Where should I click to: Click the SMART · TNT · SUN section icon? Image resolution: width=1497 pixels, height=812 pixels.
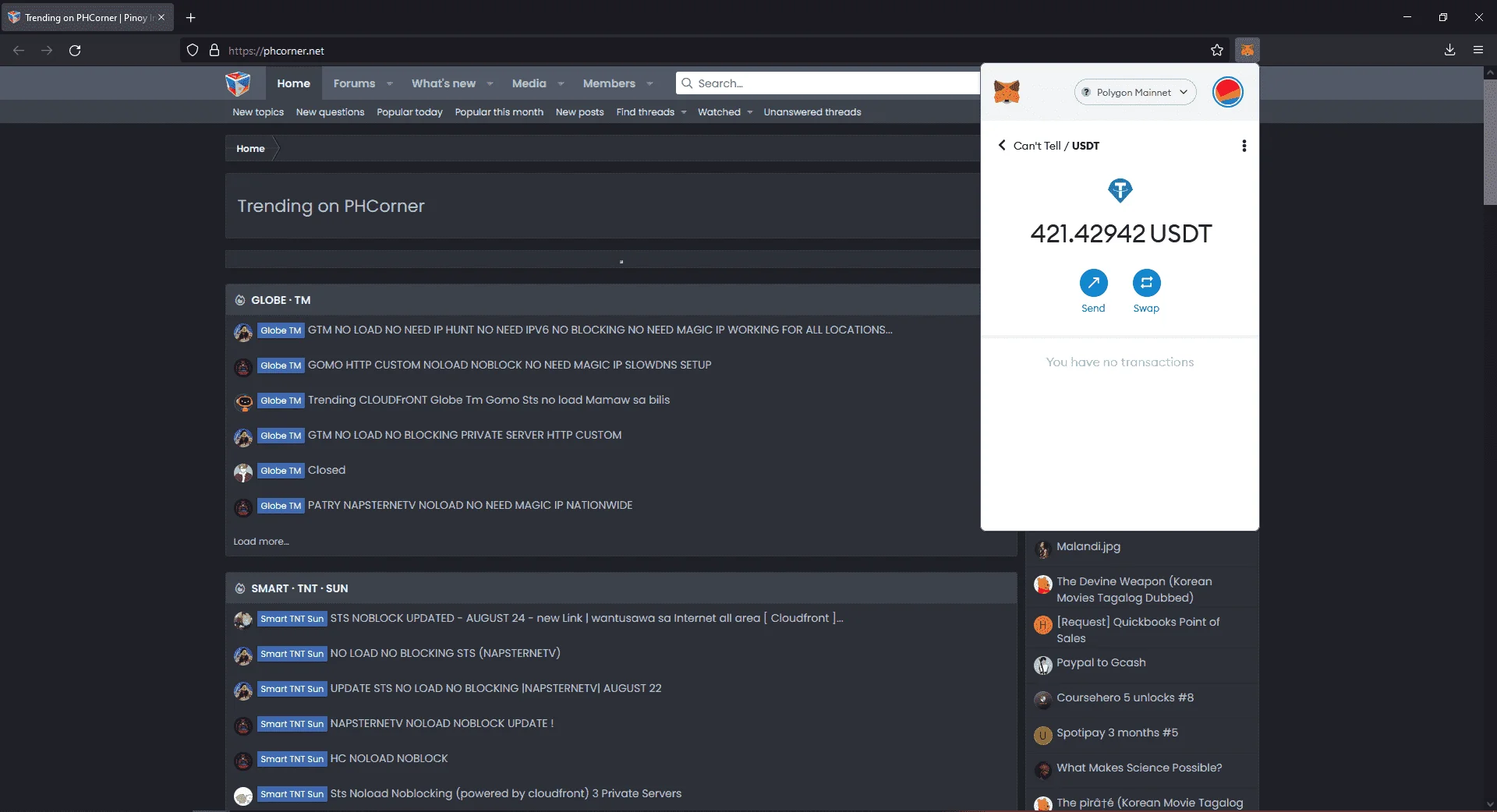(x=240, y=588)
